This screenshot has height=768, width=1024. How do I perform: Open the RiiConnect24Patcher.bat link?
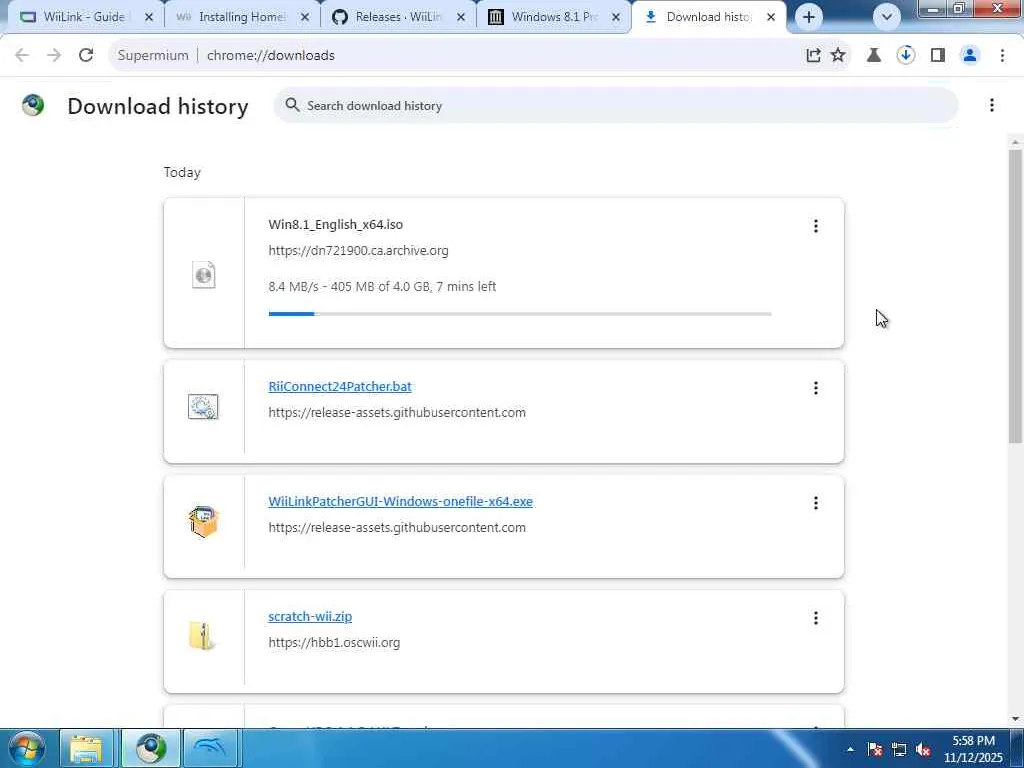coord(340,387)
